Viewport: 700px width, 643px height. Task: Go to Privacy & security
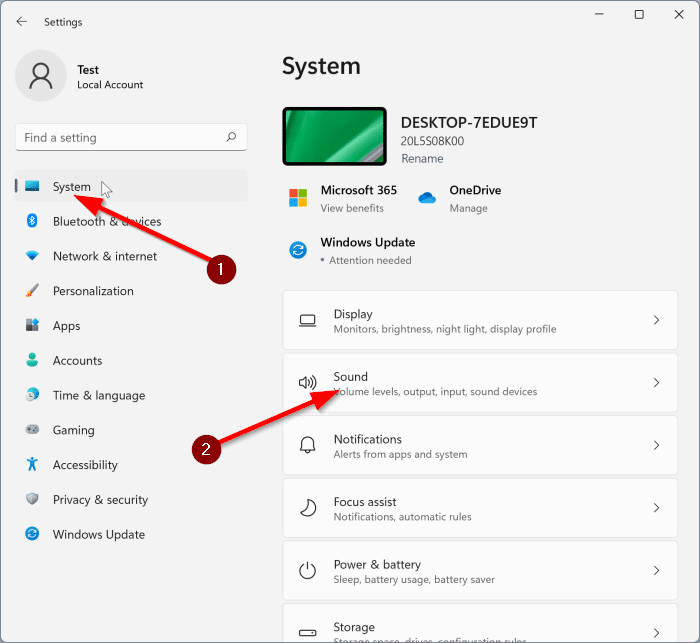[x=131, y=499]
